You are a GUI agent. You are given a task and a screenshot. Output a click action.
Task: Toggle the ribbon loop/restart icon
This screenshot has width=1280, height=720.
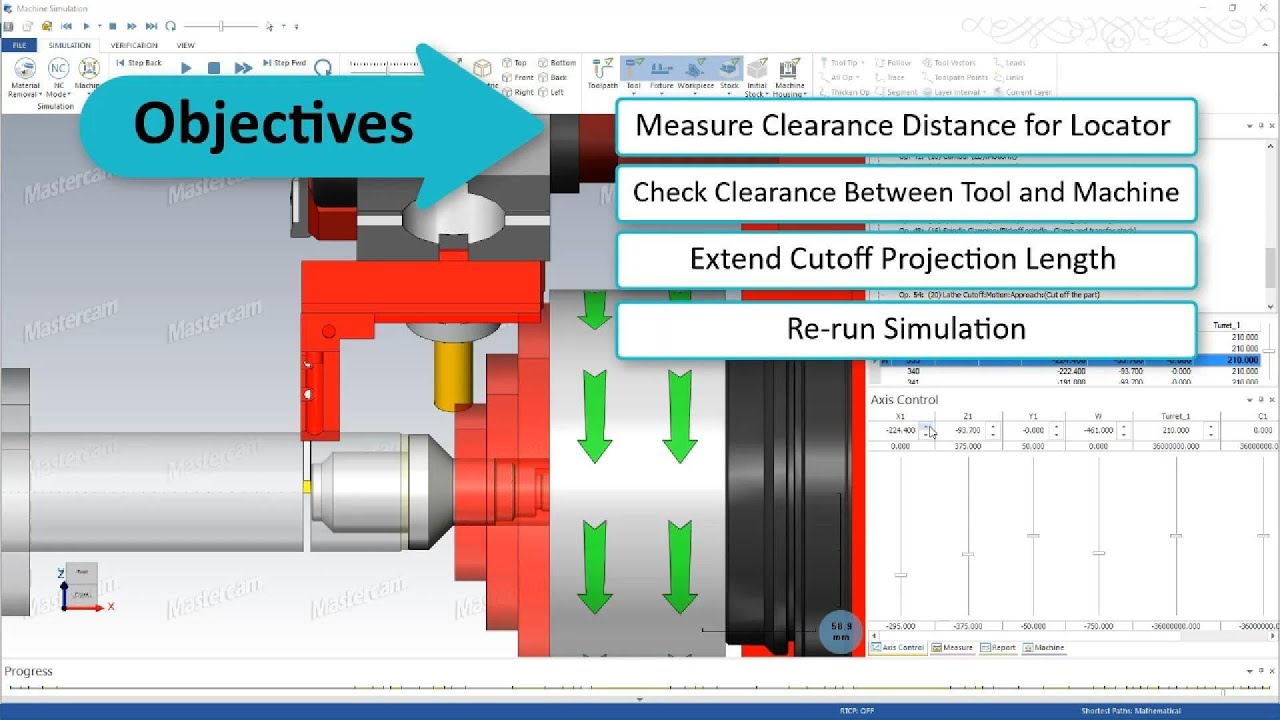pyautogui.click(x=322, y=68)
